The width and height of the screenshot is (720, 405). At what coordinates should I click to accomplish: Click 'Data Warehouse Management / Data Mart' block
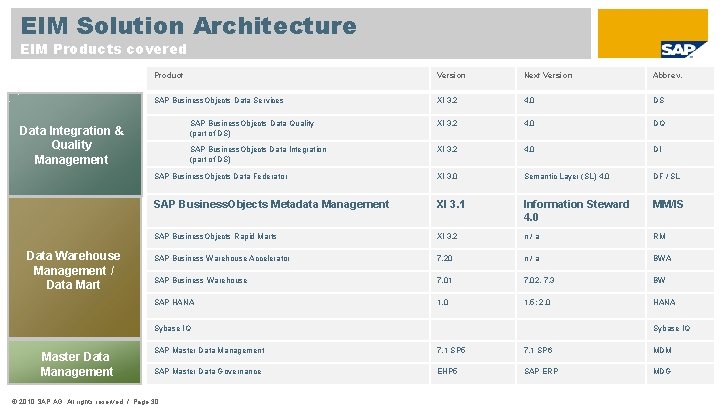click(x=75, y=268)
